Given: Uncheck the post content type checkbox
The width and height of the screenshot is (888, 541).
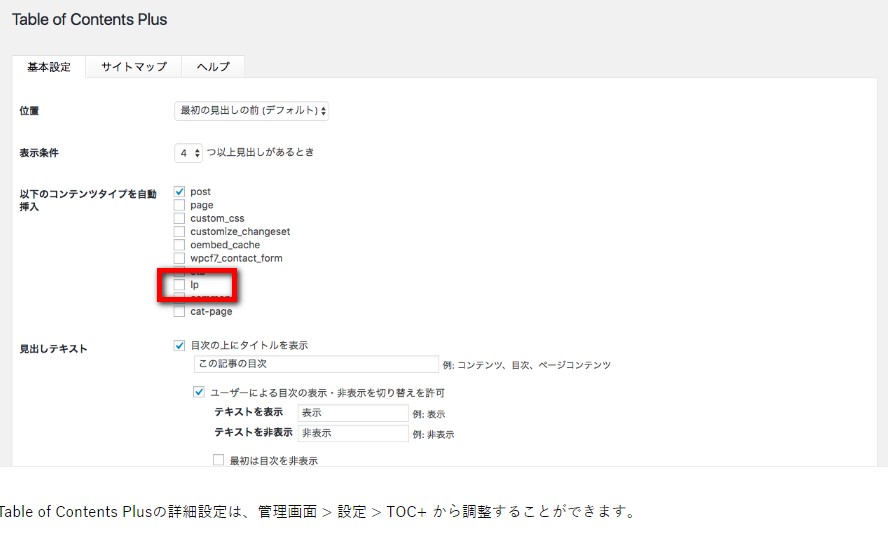Looking at the screenshot, I should [x=180, y=191].
